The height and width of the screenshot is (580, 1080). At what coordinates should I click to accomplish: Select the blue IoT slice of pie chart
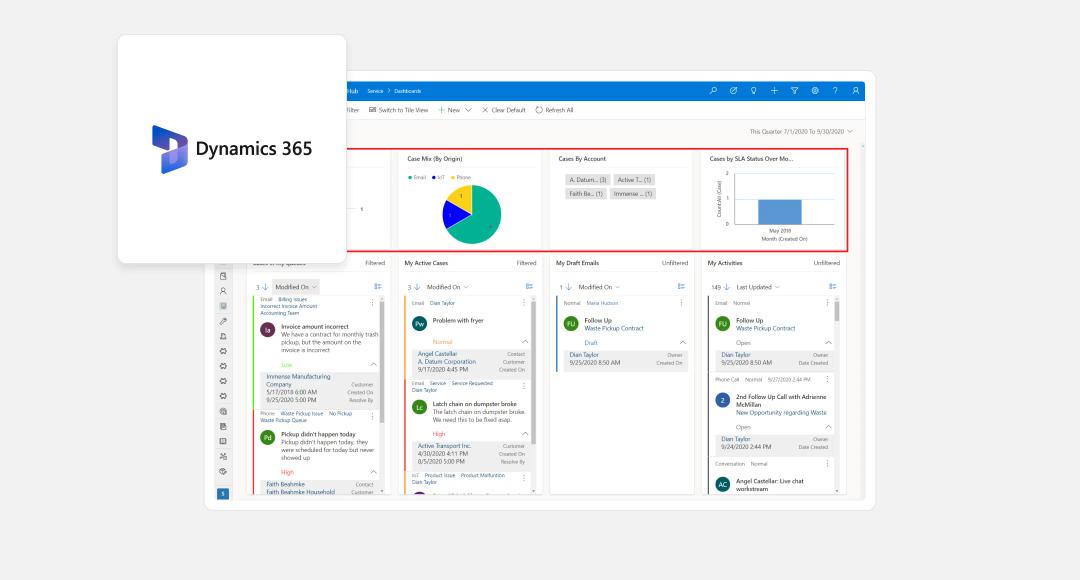tap(455, 216)
